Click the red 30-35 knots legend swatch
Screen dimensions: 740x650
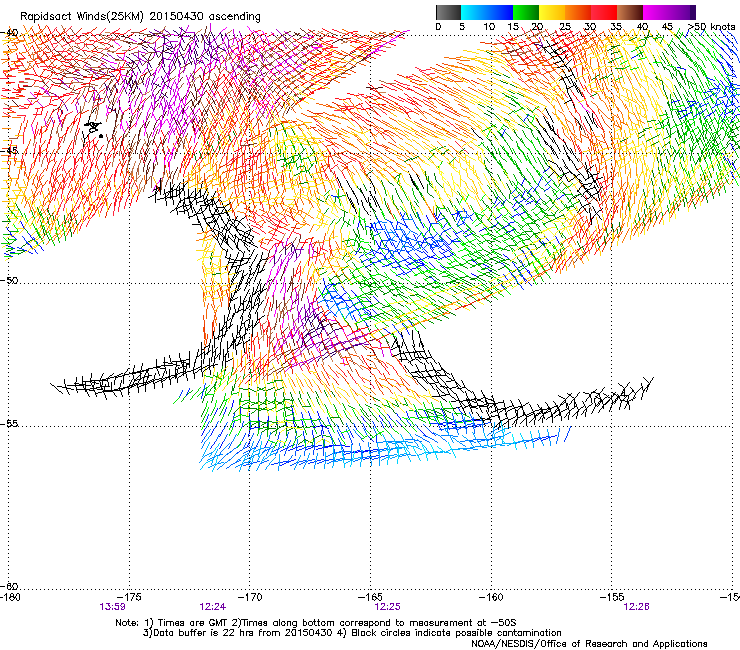[604, 12]
